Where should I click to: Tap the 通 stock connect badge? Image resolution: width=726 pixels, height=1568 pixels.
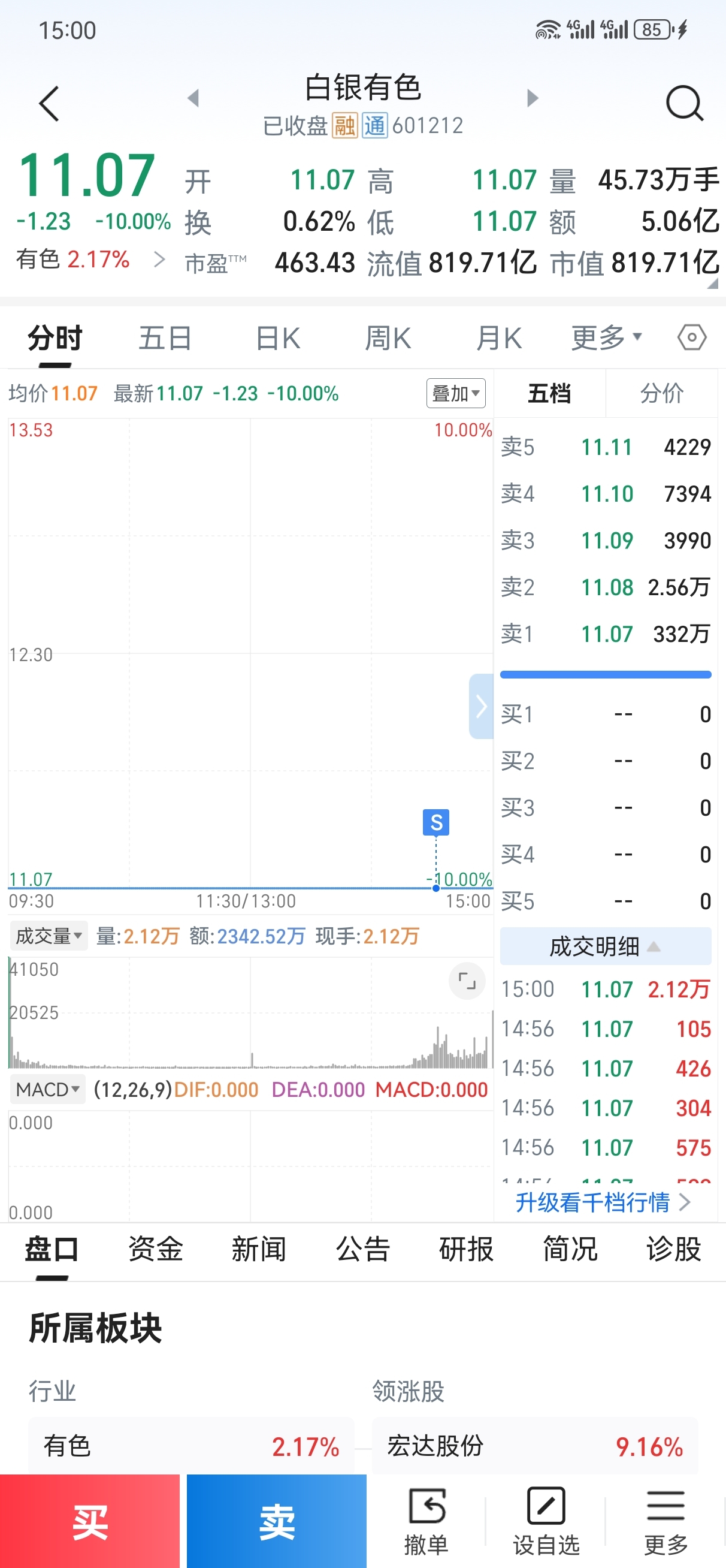point(375,125)
